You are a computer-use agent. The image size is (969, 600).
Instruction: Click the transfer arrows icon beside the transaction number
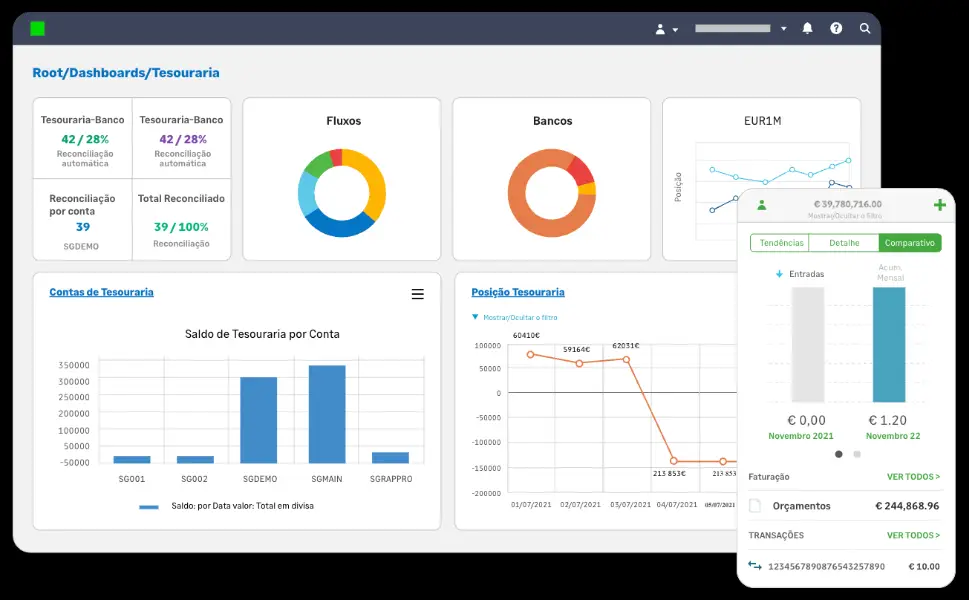[755, 566]
